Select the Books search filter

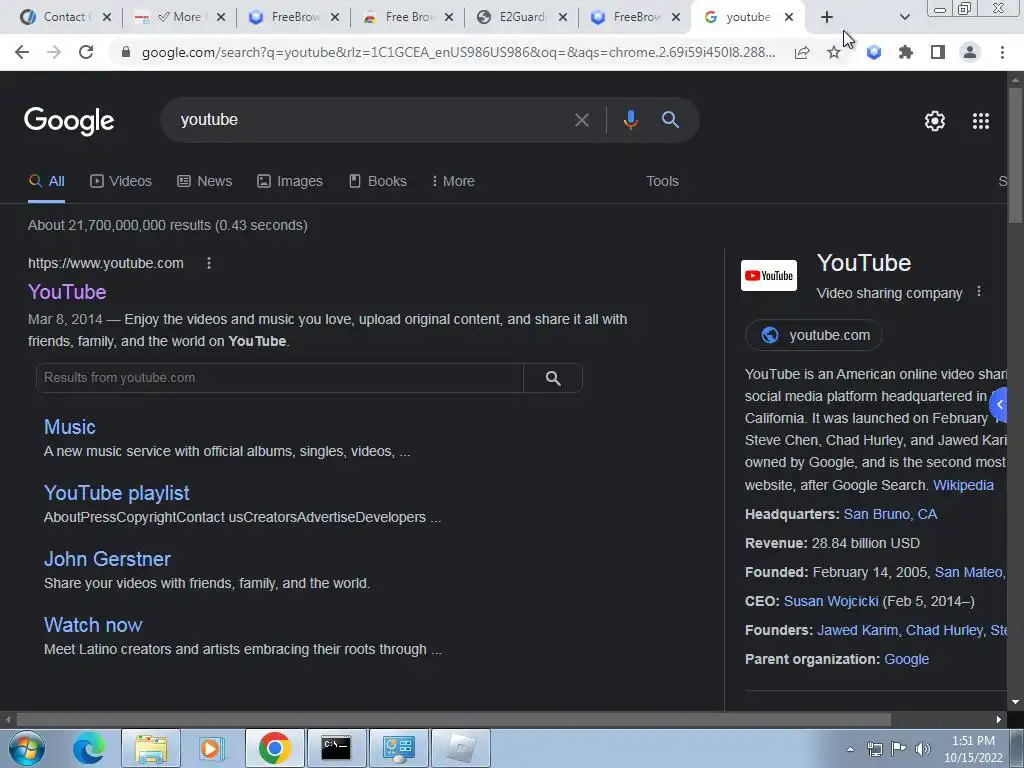(377, 182)
